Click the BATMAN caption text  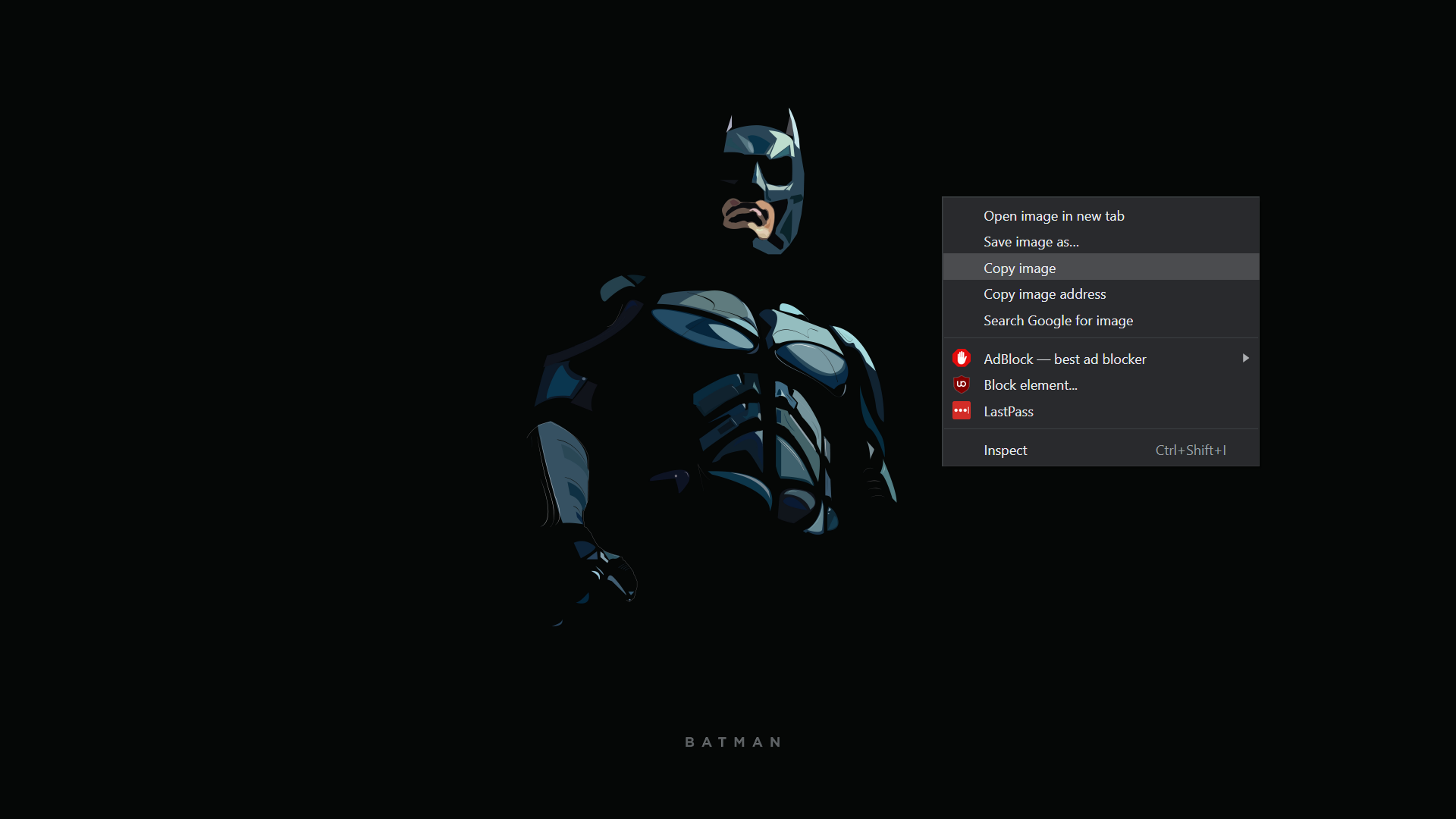pyautogui.click(x=733, y=742)
